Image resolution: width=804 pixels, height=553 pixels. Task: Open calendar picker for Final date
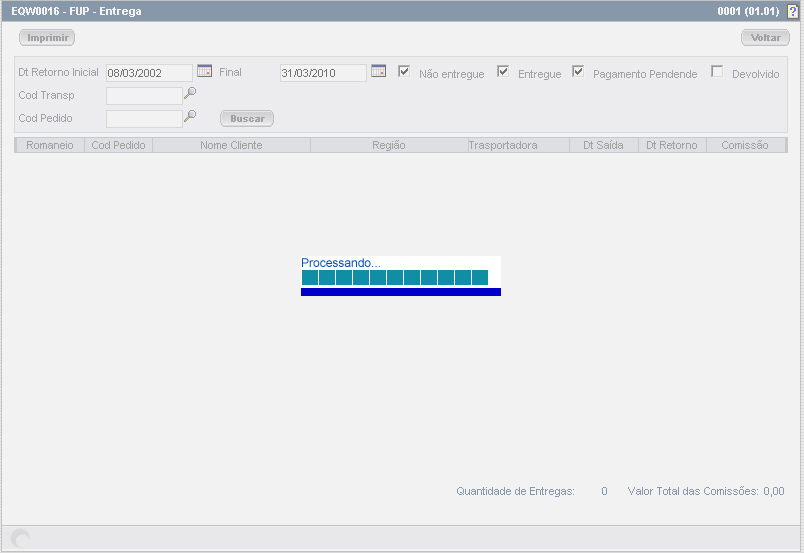[378, 71]
